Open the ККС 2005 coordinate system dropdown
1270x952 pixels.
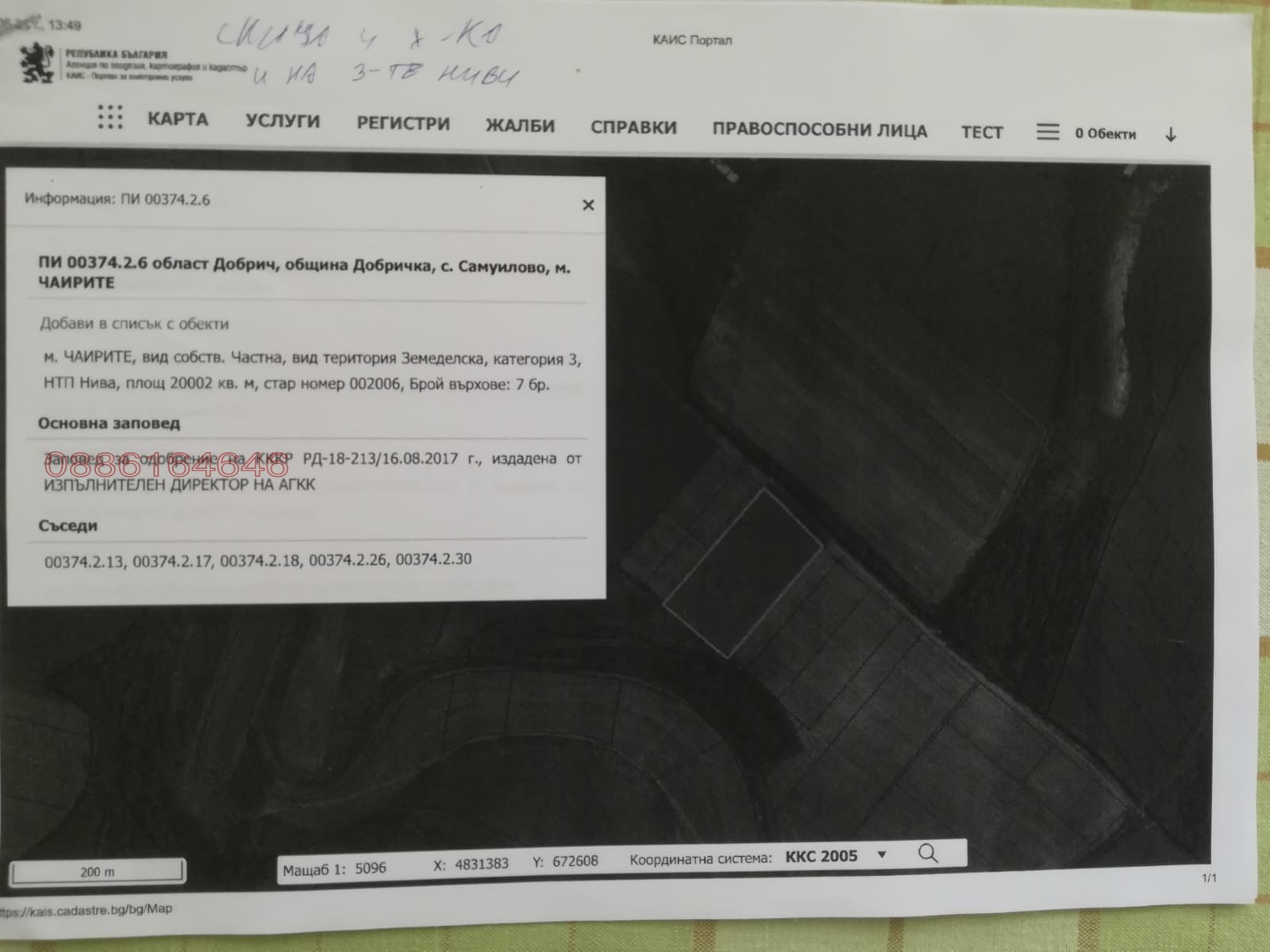pos(837,856)
